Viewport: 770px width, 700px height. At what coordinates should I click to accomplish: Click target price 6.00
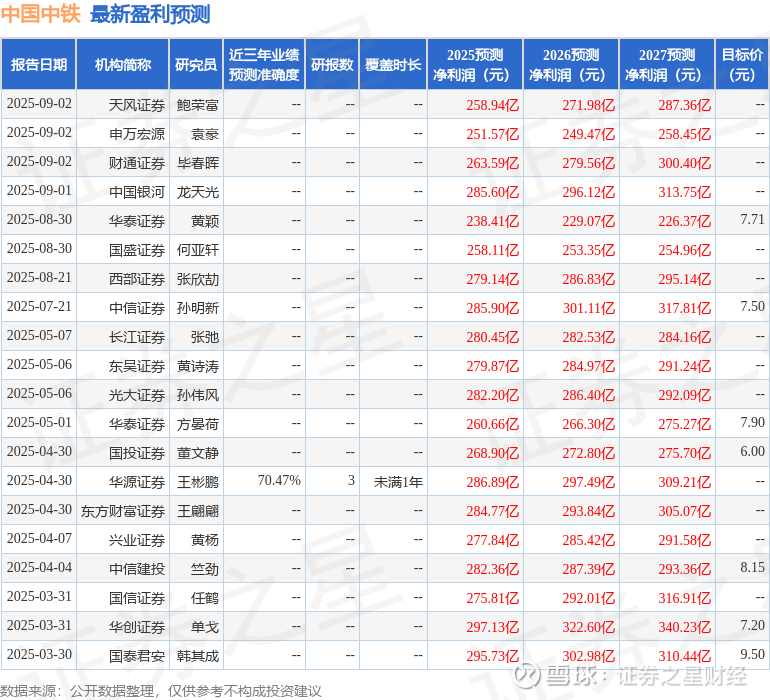click(x=752, y=451)
